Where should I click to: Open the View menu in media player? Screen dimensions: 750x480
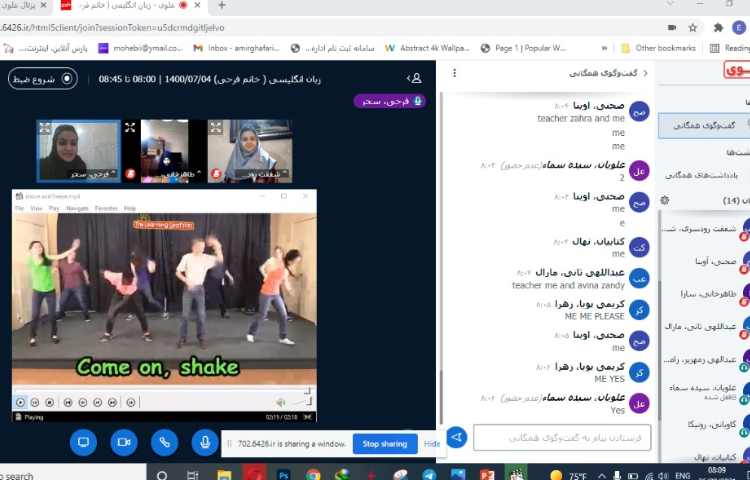(36, 208)
